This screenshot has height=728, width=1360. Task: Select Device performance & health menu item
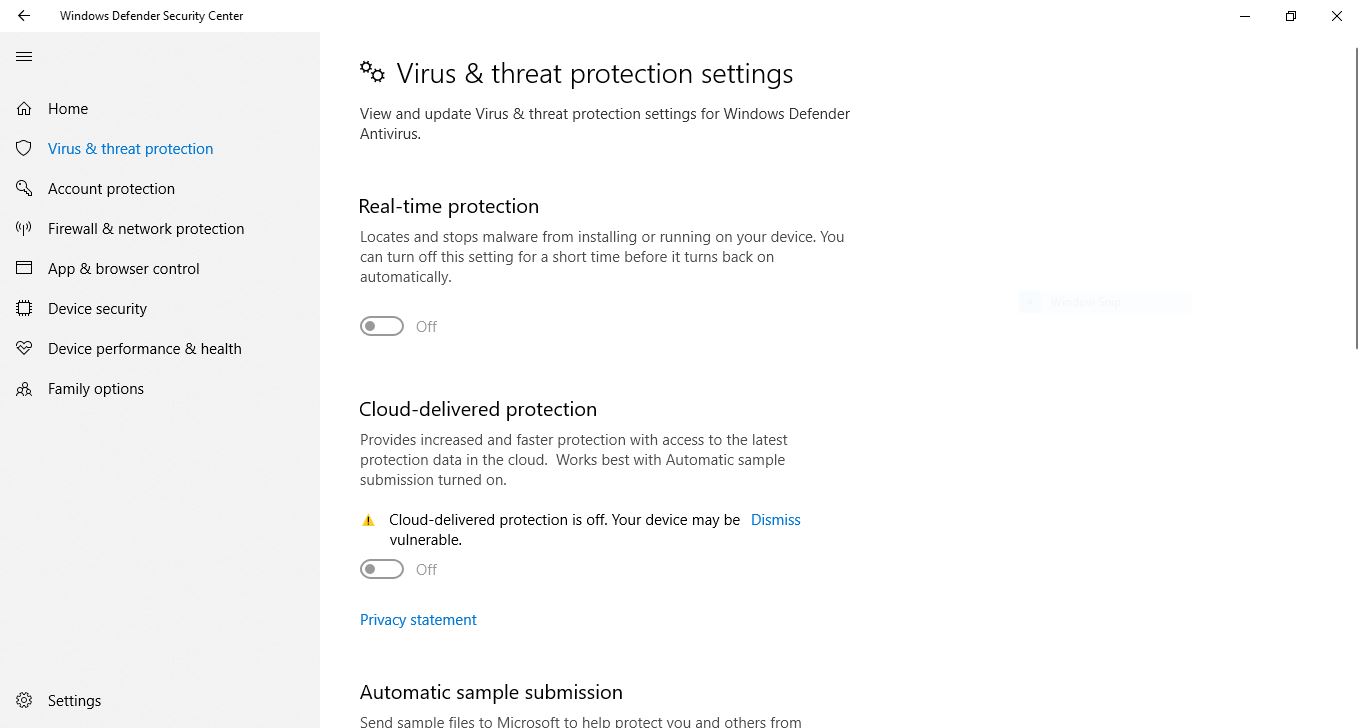tap(145, 349)
